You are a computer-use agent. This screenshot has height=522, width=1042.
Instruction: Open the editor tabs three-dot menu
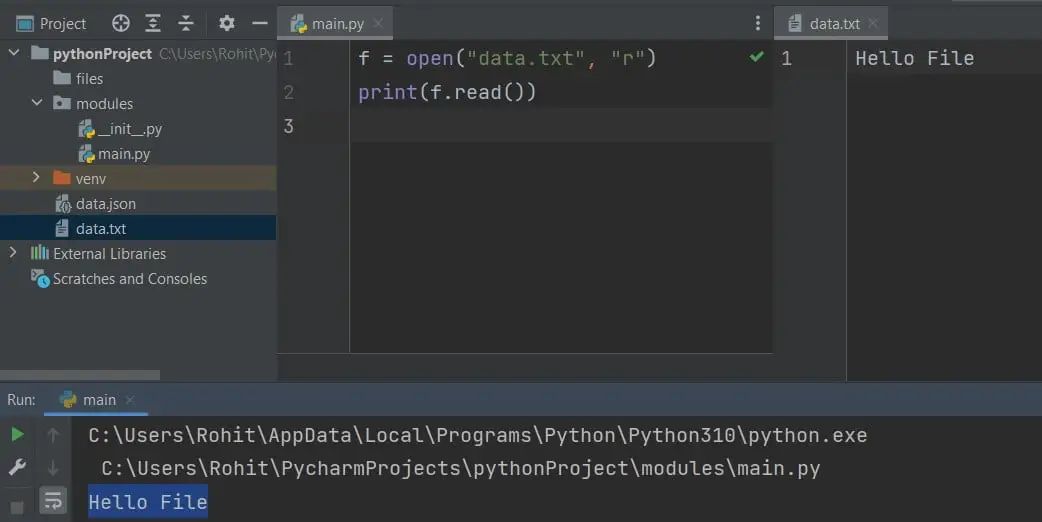758,23
